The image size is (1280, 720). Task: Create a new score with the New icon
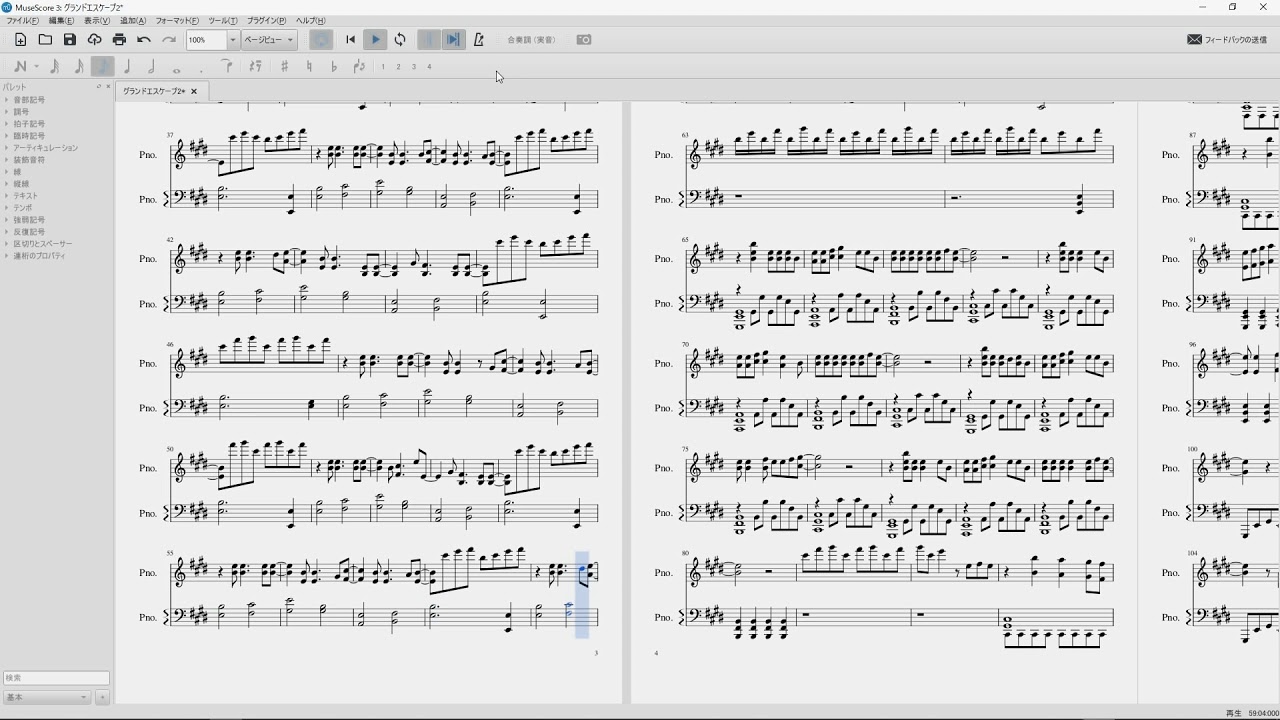point(21,40)
